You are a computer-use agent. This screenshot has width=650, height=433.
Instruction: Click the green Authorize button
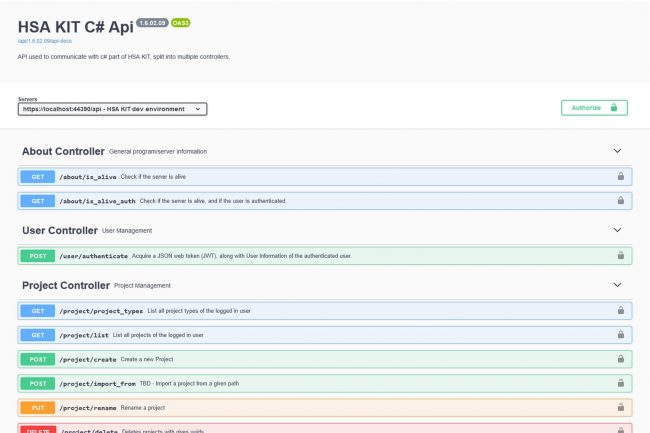(x=594, y=108)
